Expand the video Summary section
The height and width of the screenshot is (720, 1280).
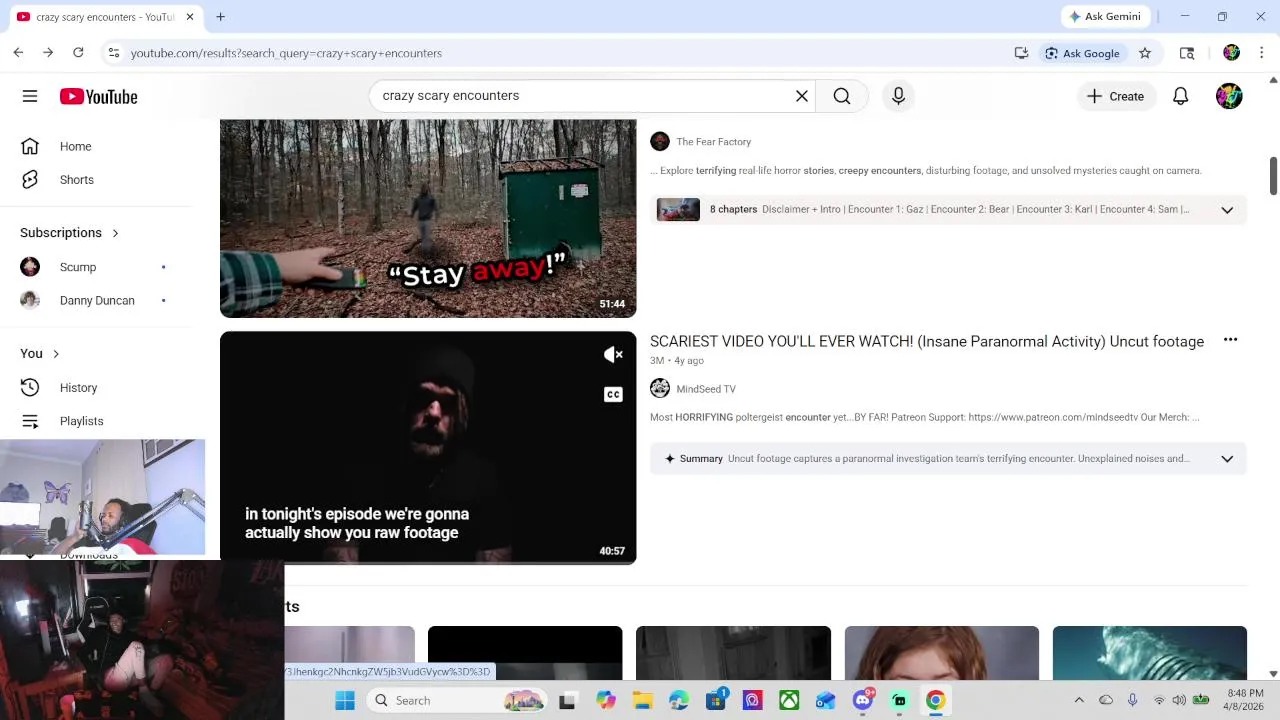[1227, 459]
